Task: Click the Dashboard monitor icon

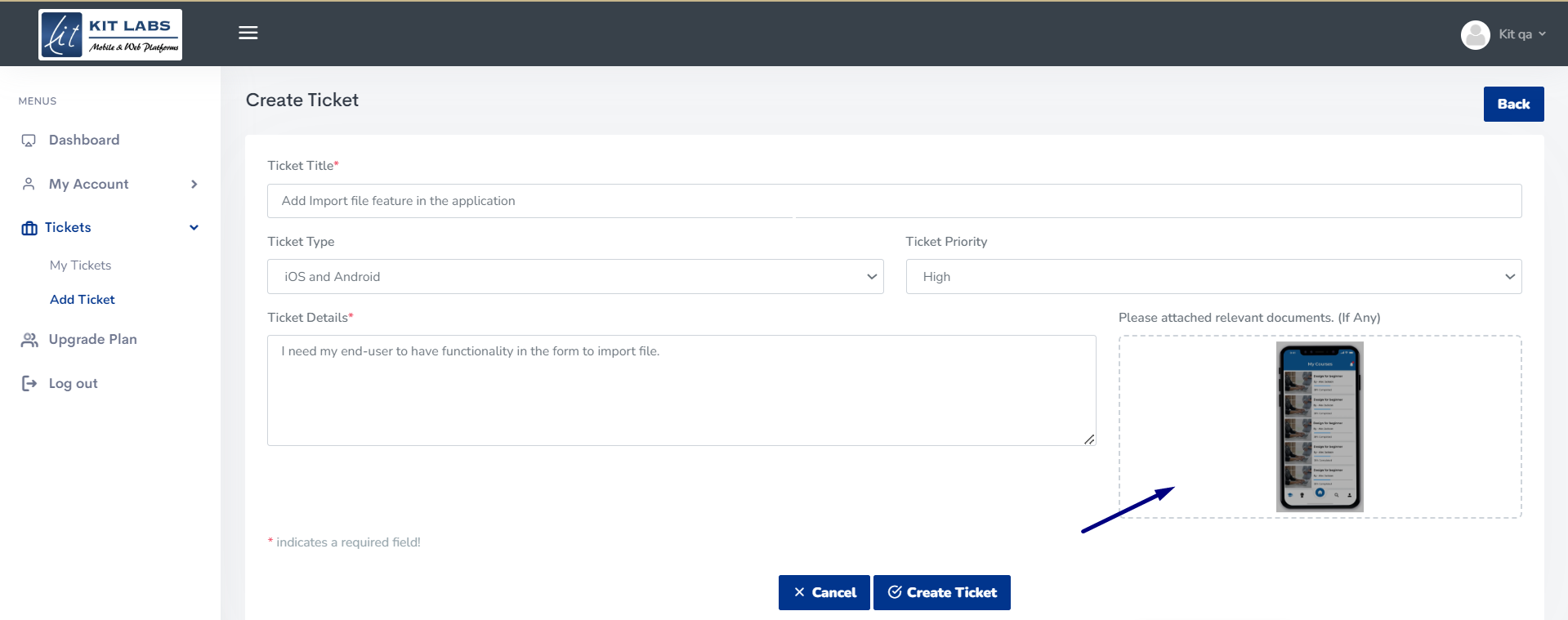Action: [29, 141]
